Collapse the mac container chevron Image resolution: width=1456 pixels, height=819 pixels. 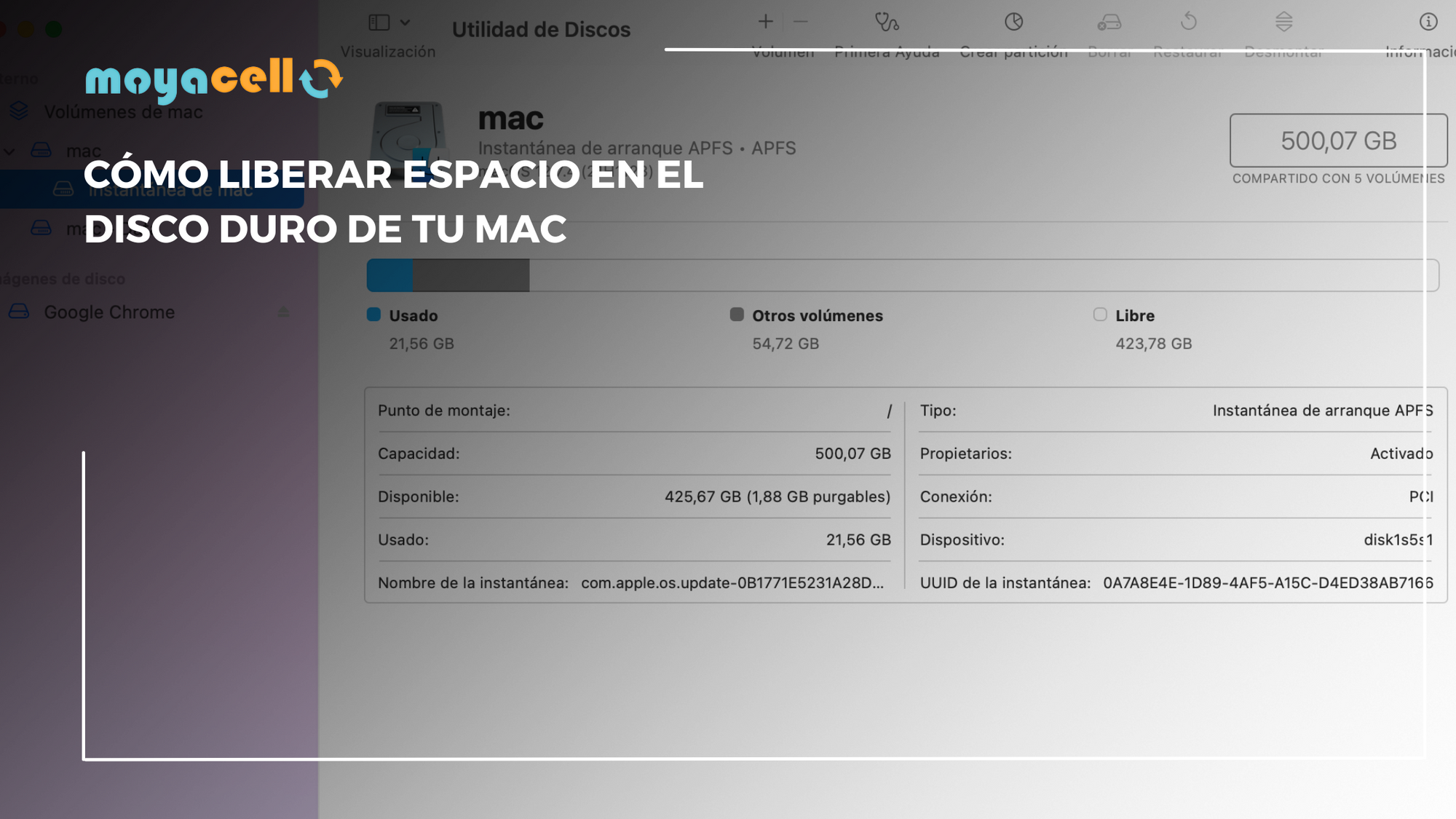coord(10,151)
